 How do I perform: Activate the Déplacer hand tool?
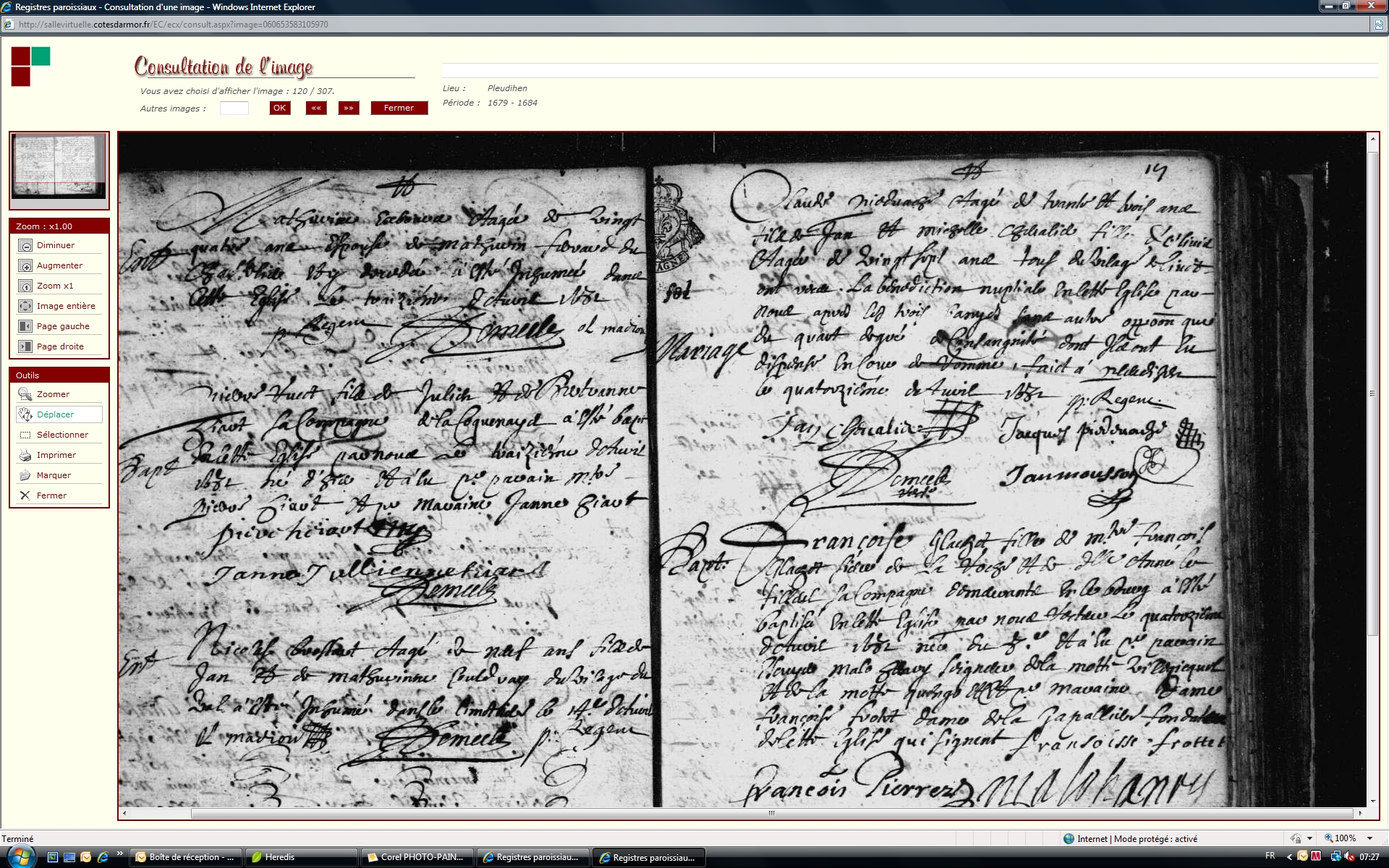coord(25,415)
